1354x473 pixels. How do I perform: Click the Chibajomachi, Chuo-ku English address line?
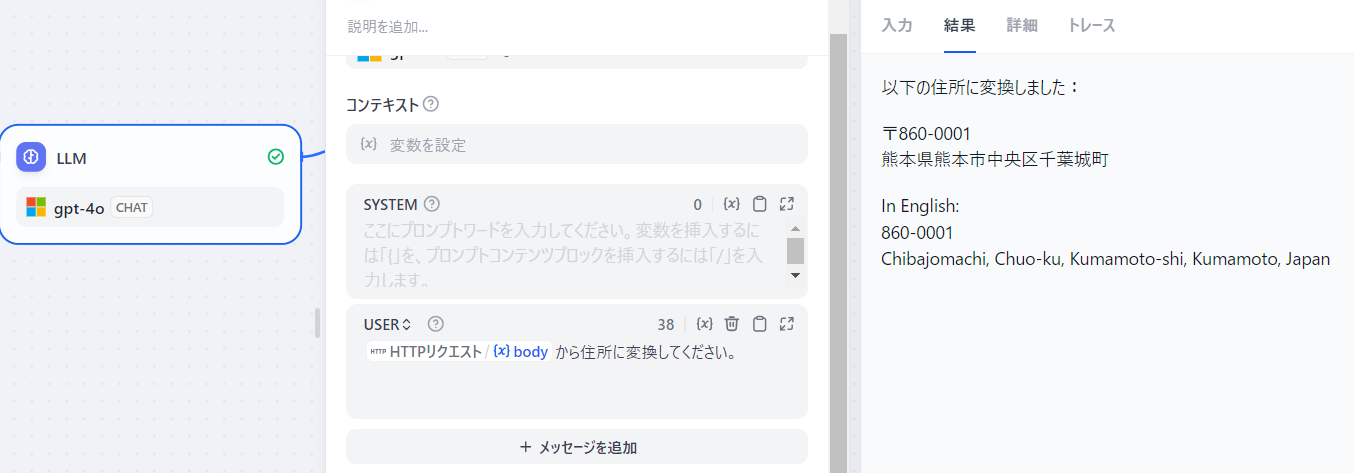(1106, 259)
